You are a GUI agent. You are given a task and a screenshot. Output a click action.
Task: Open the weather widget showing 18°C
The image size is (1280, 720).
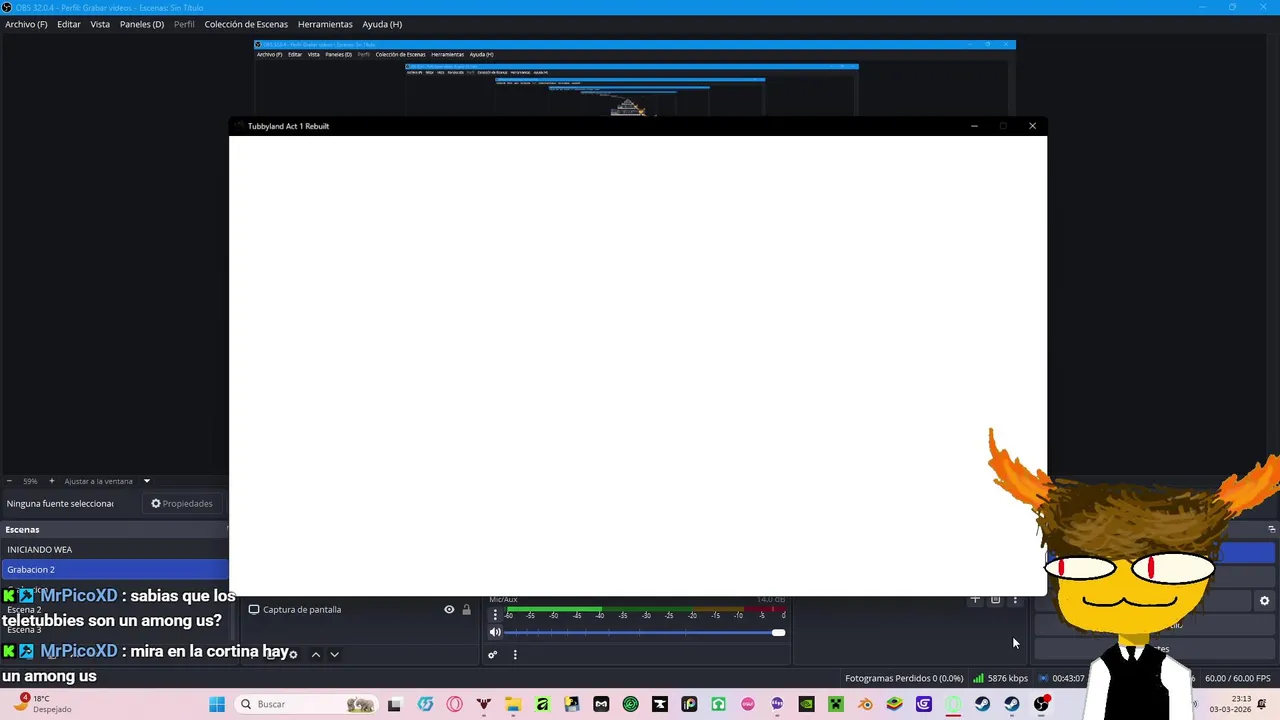(42, 704)
